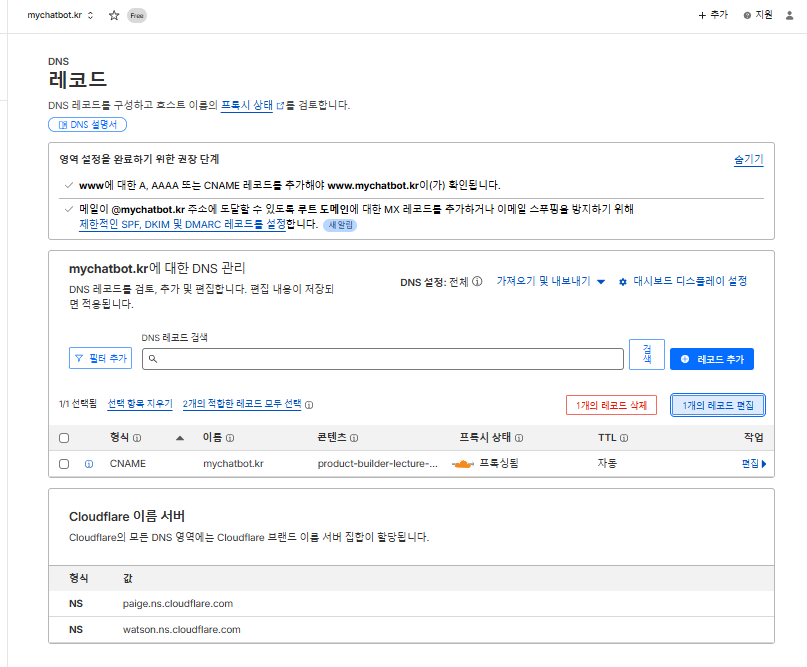Click the 프록싱됨 status text
Image resolution: width=807 pixels, height=667 pixels.
(499, 463)
